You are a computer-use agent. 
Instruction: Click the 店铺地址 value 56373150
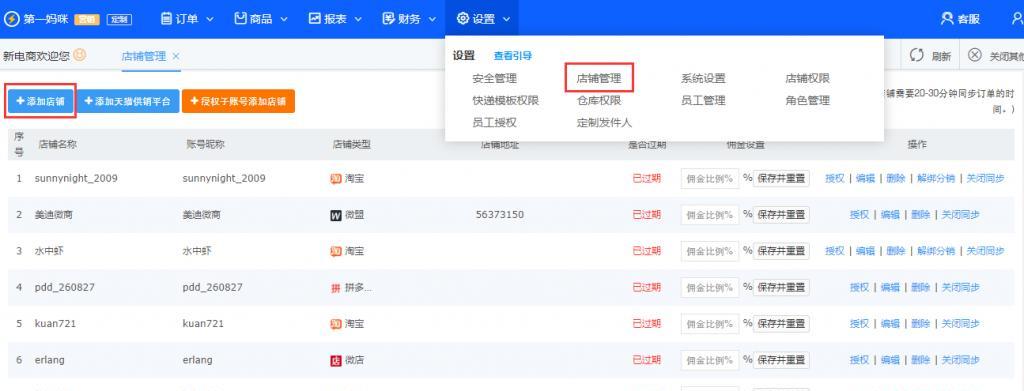500,215
